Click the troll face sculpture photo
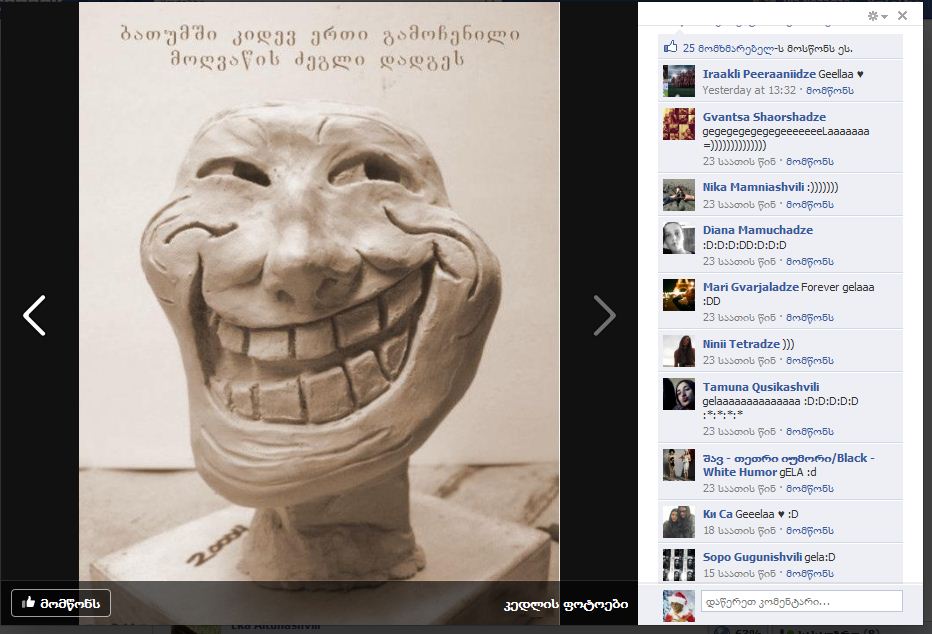Screen dimensions: 932x634 click(319, 313)
